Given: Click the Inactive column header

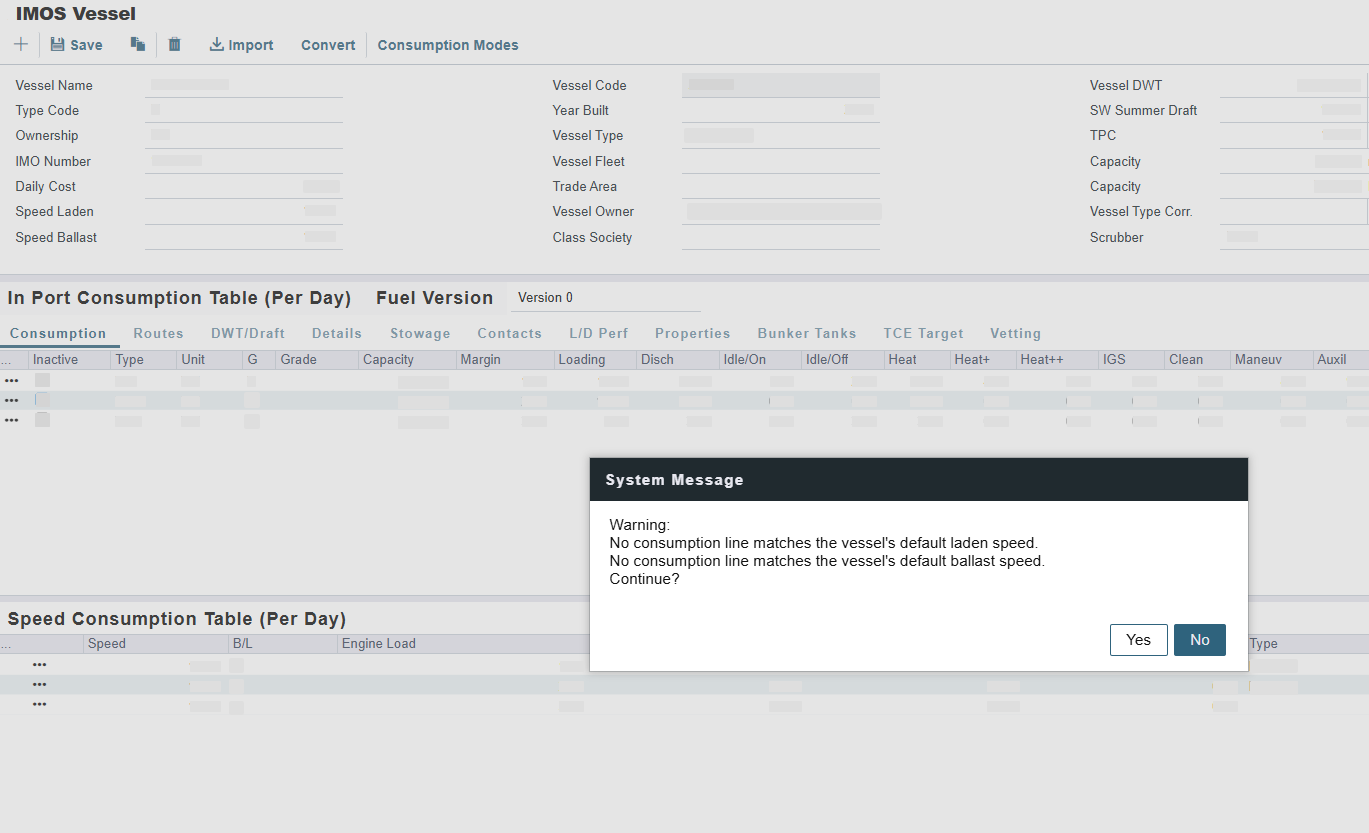Looking at the screenshot, I should tap(70, 360).
